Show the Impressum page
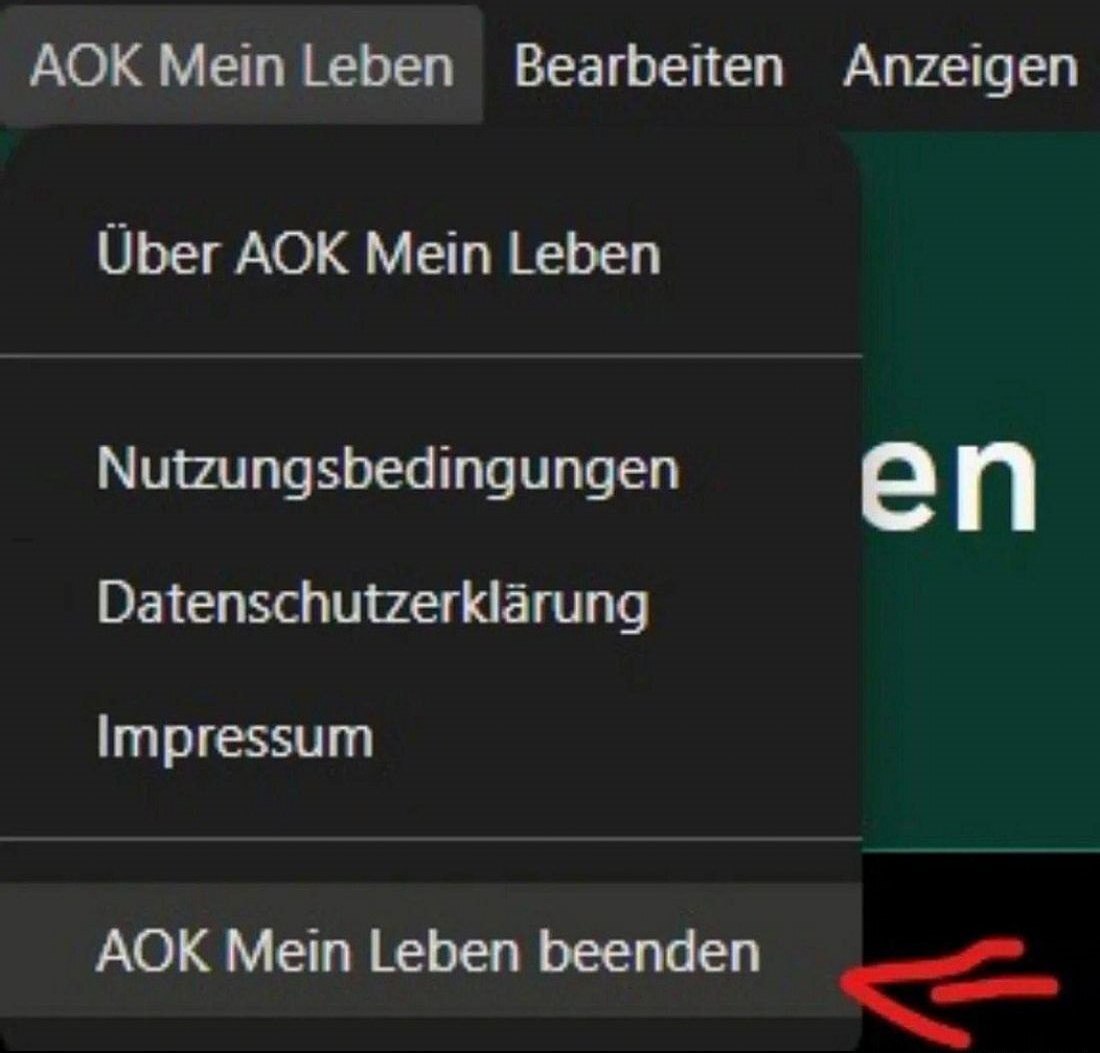This screenshot has height=1053, width=1100. pos(234,737)
